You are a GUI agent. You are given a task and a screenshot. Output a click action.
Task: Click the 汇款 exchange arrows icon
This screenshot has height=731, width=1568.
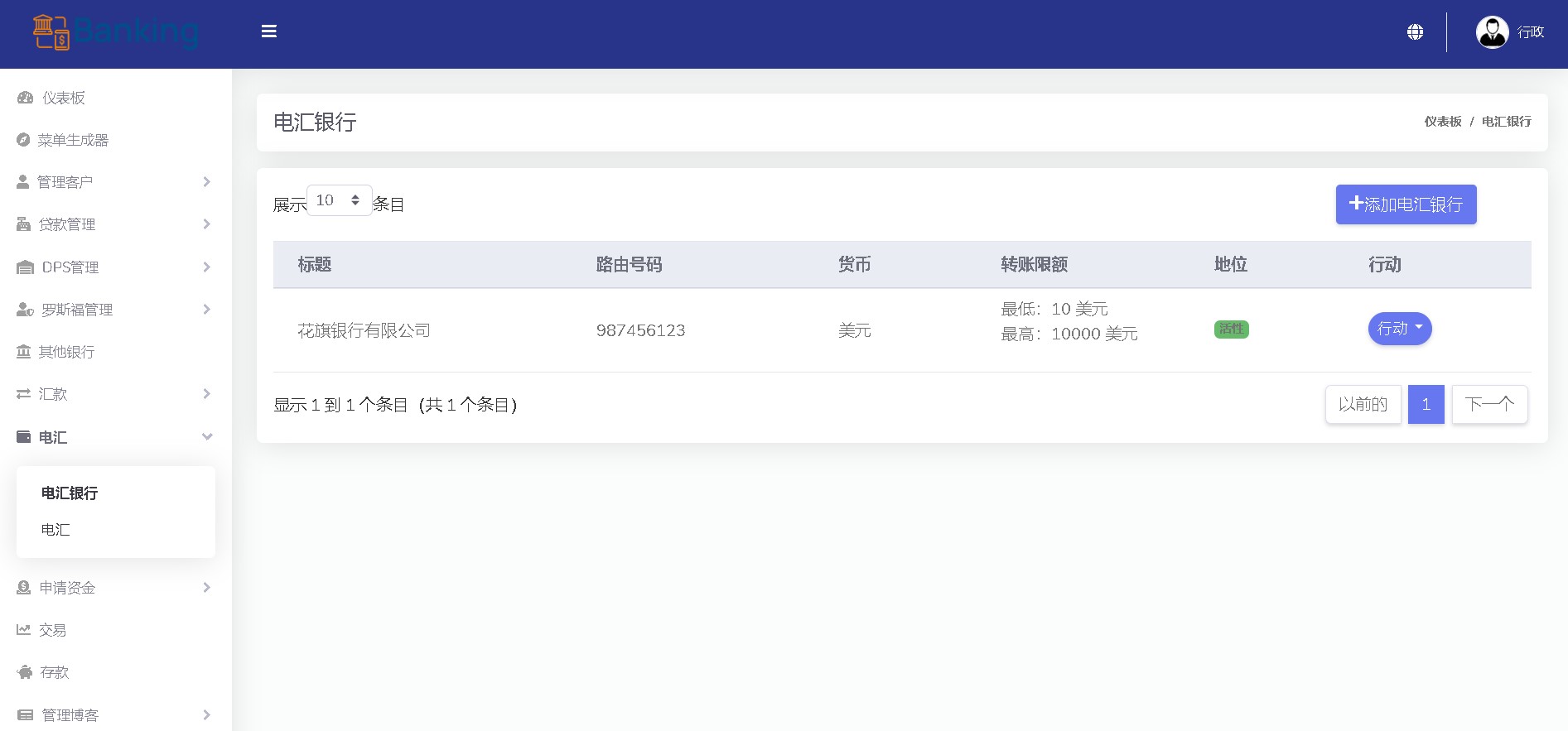24,394
